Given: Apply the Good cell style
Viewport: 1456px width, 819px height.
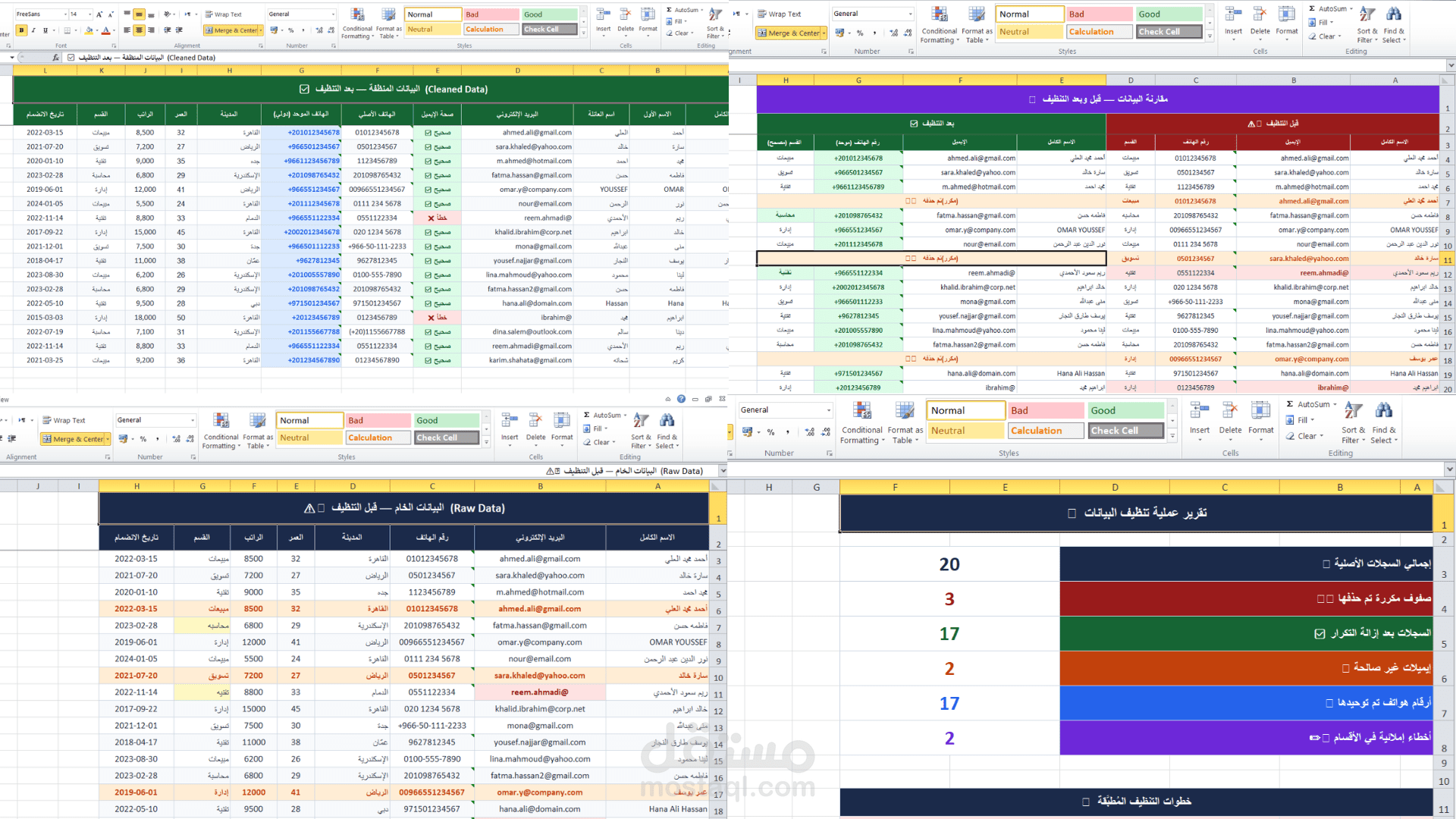Looking at the screenshot, I should pyautogui.click(x=550, y=14).
